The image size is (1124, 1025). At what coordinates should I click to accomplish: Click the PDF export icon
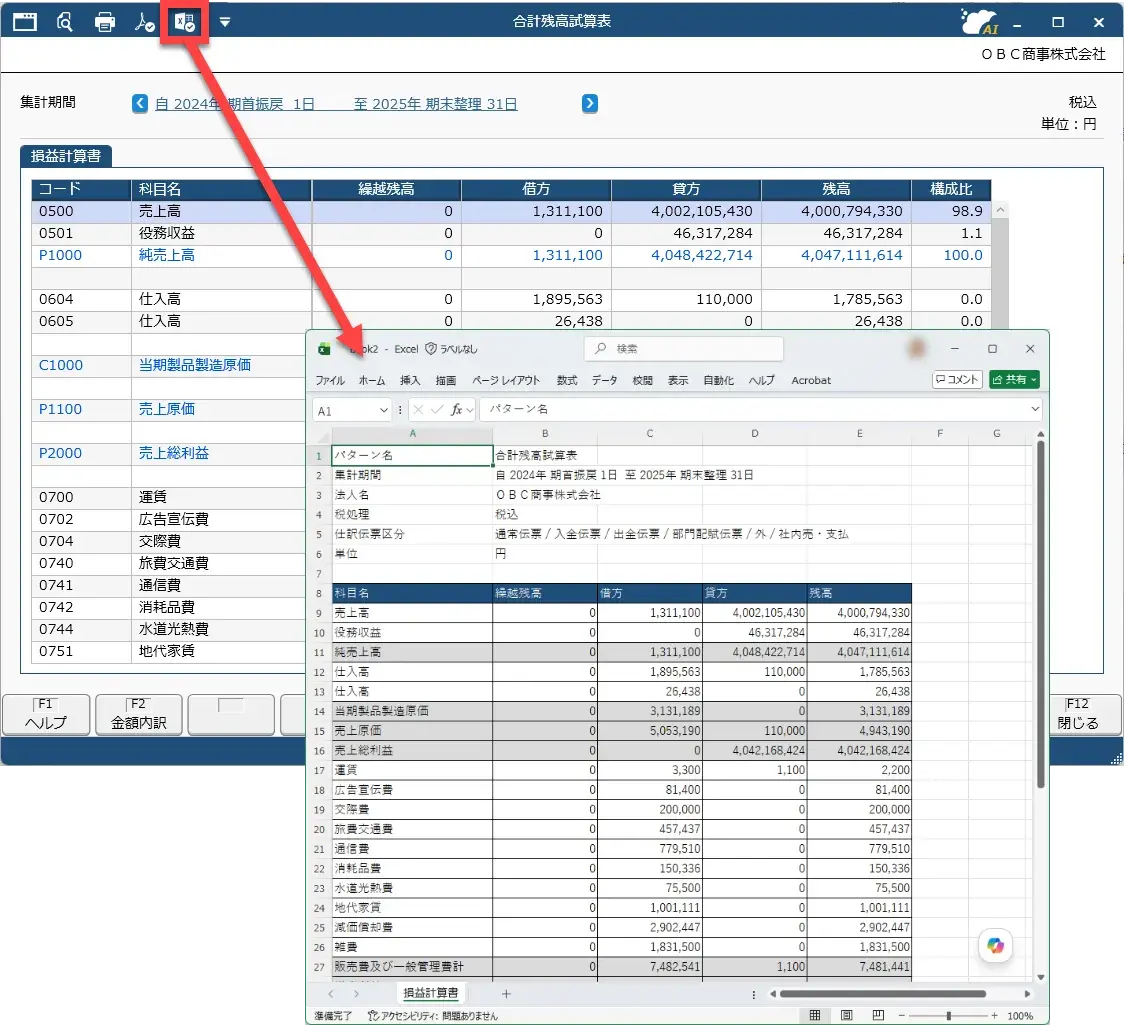point(144,22)
